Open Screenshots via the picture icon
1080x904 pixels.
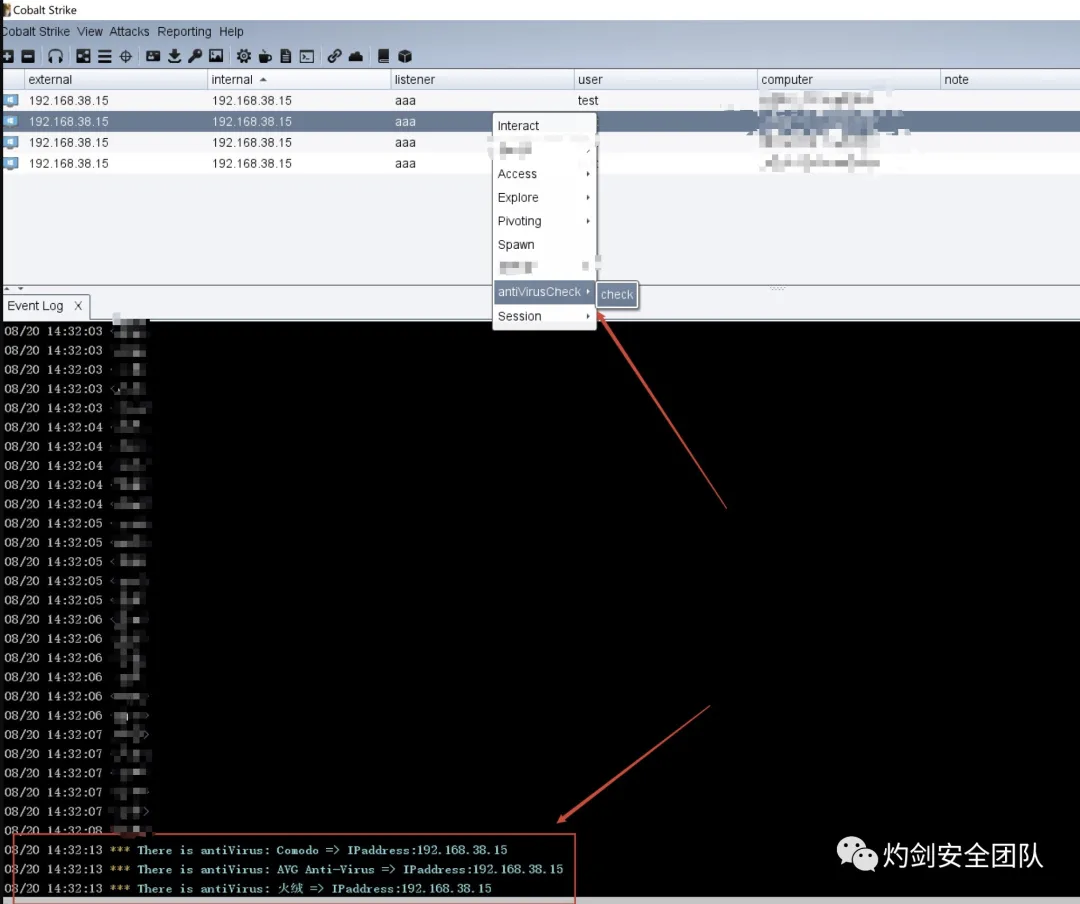pos(216,56)
